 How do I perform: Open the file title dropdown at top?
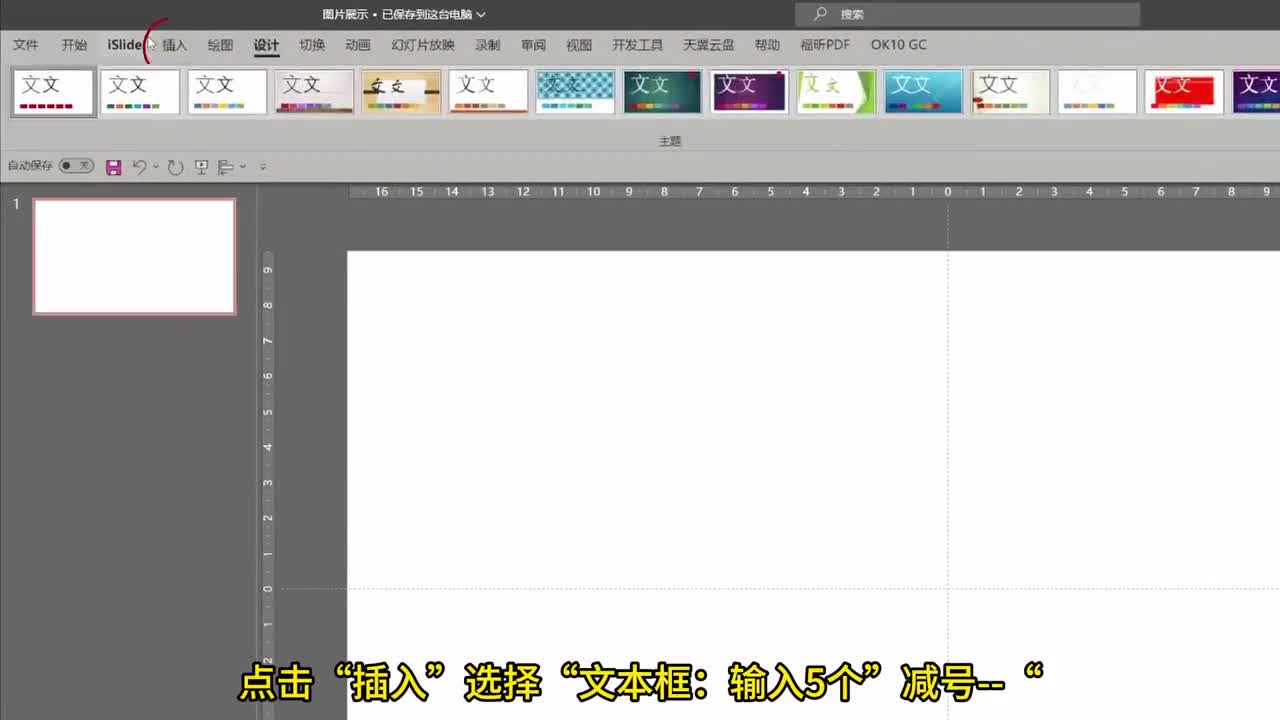483,14
